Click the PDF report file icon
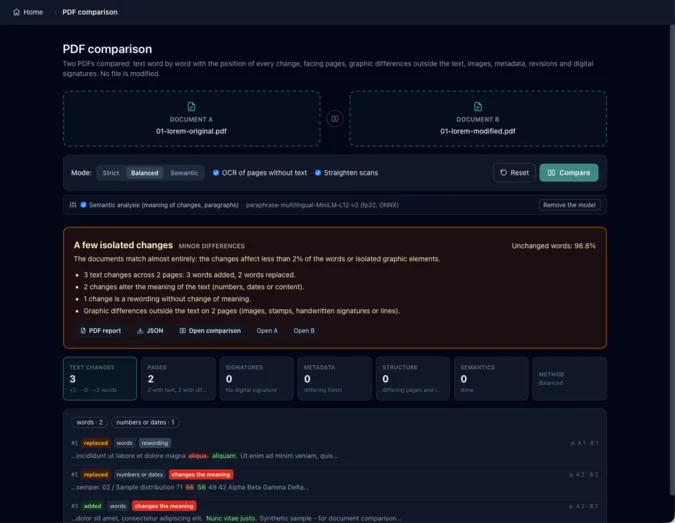675x523 pixels. coord(83,331)
